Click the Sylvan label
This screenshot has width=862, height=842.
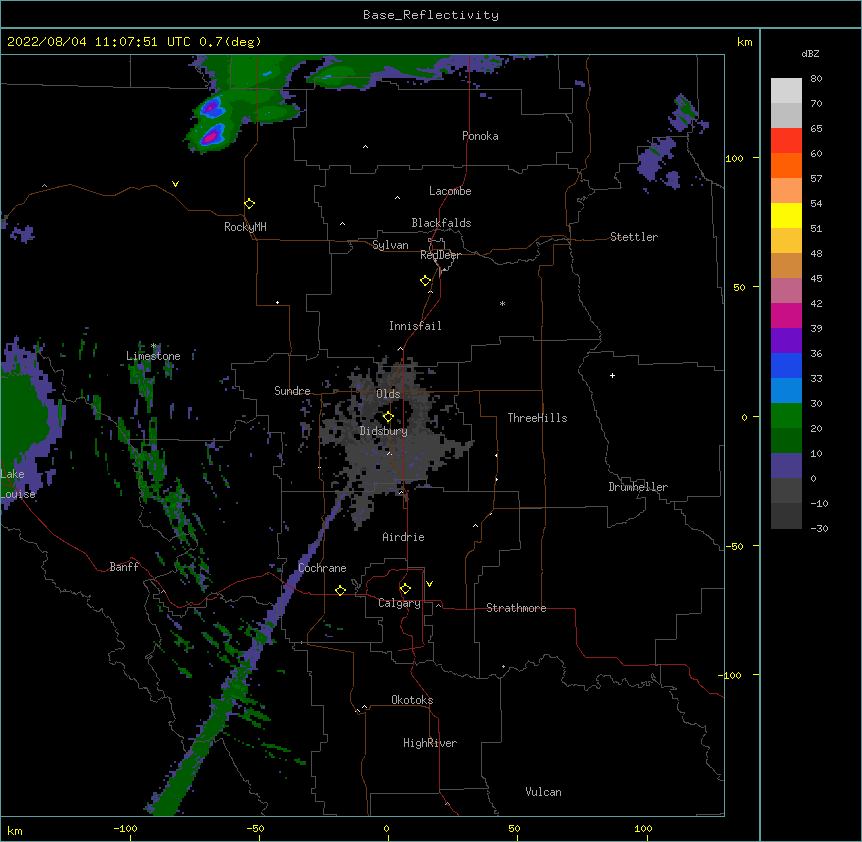[390, 245]
